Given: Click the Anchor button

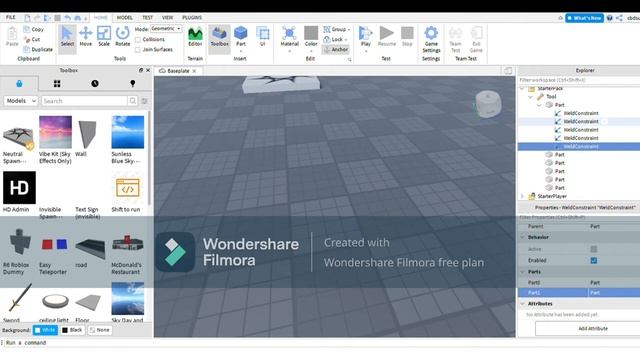Looking at the screenshot, I should coord(336,49).
